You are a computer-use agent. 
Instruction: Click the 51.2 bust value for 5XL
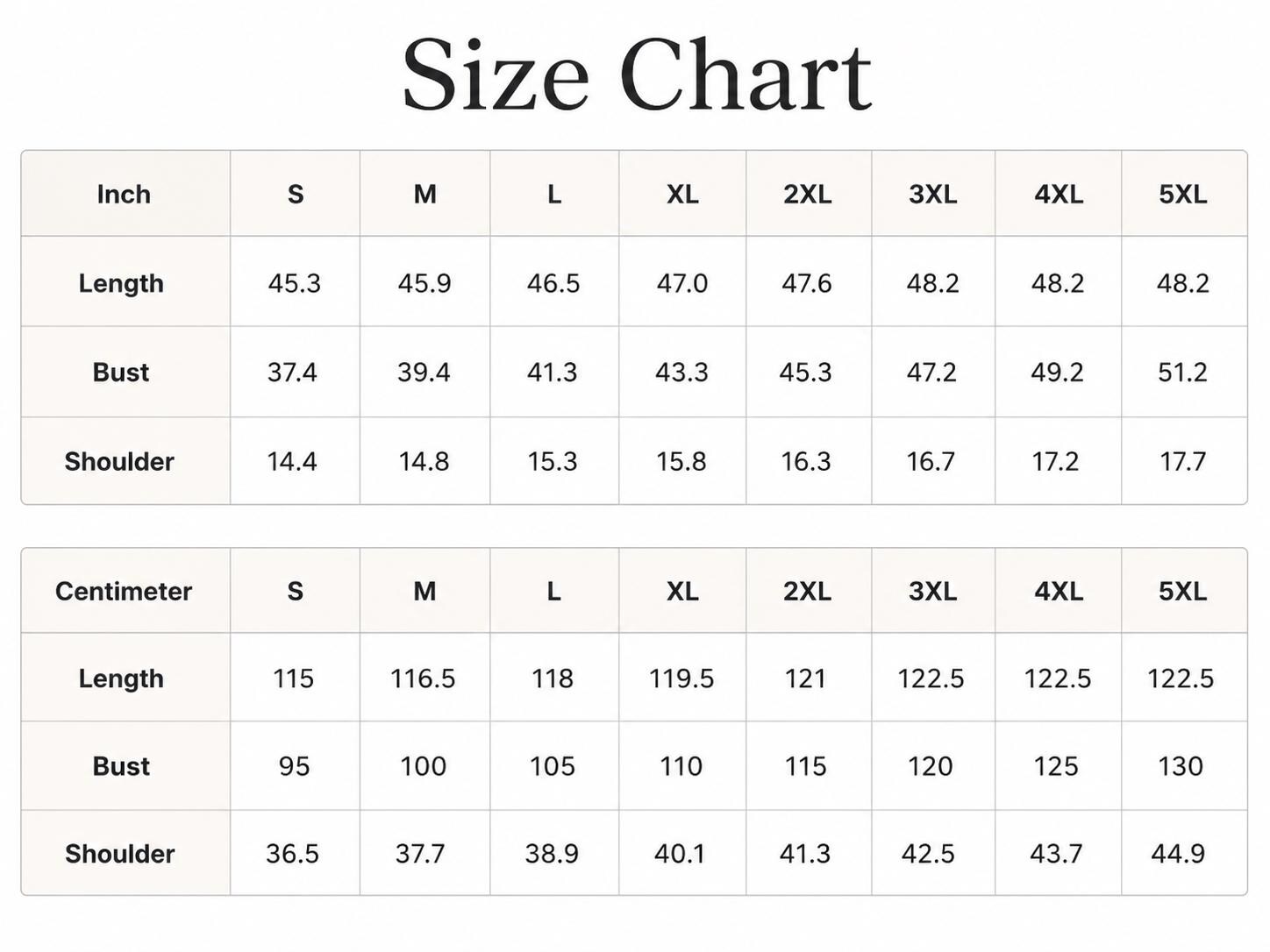pyautogui.click(x=1182, y=373)
